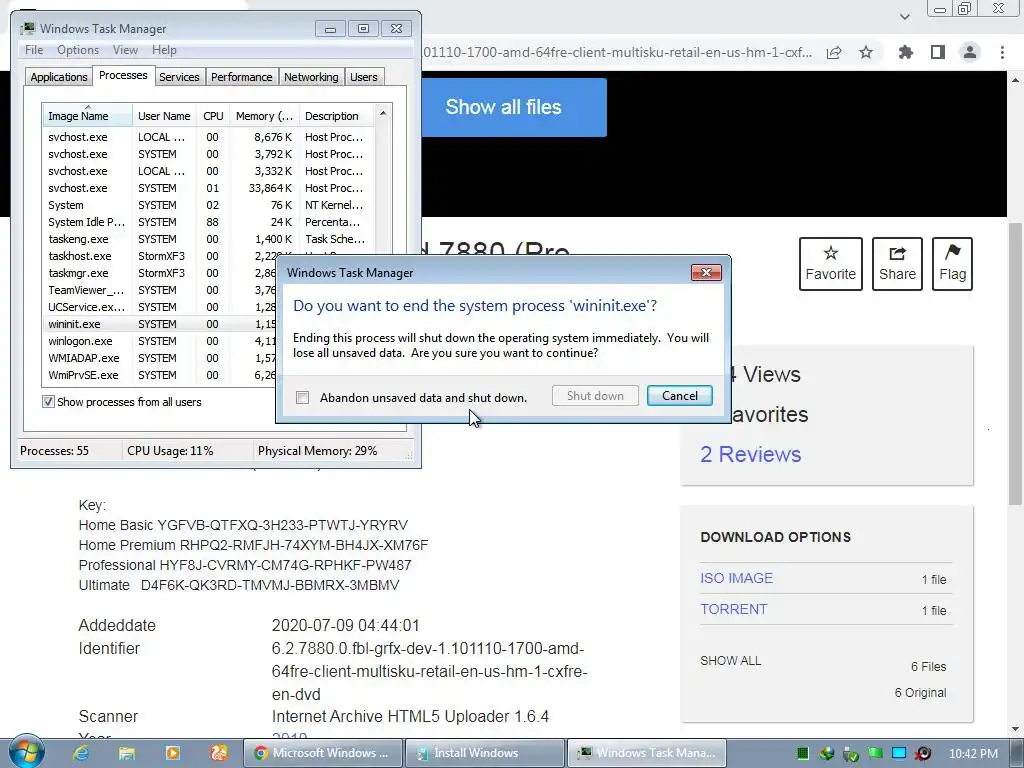Viewport: 1024px width, 768px height.
Task: Click the orange UC Browser taskbar icon
Action: (219, 753)
